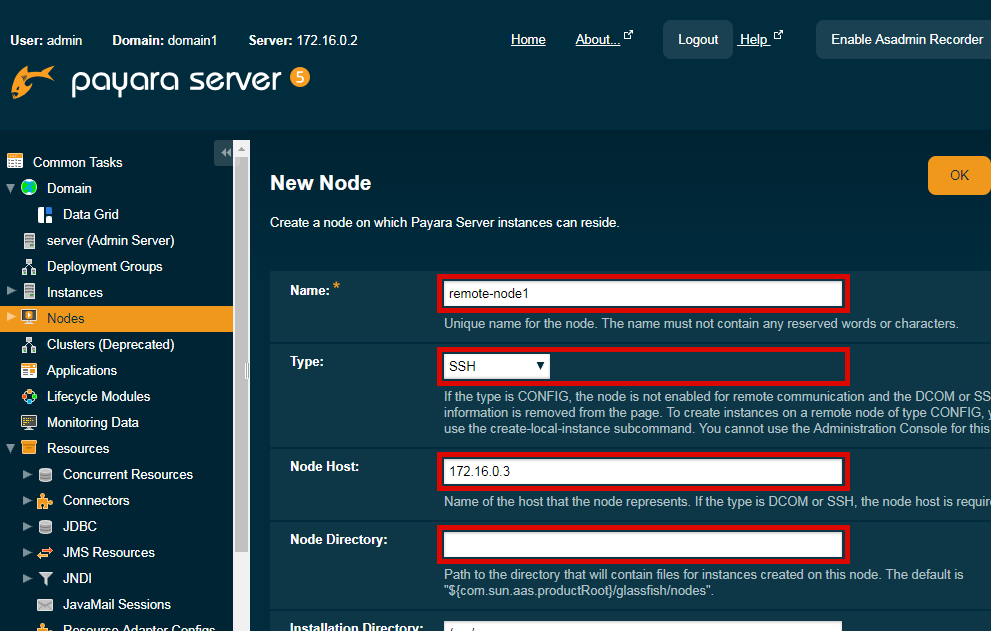Click the Data Grid icon

tap(45, 214)
